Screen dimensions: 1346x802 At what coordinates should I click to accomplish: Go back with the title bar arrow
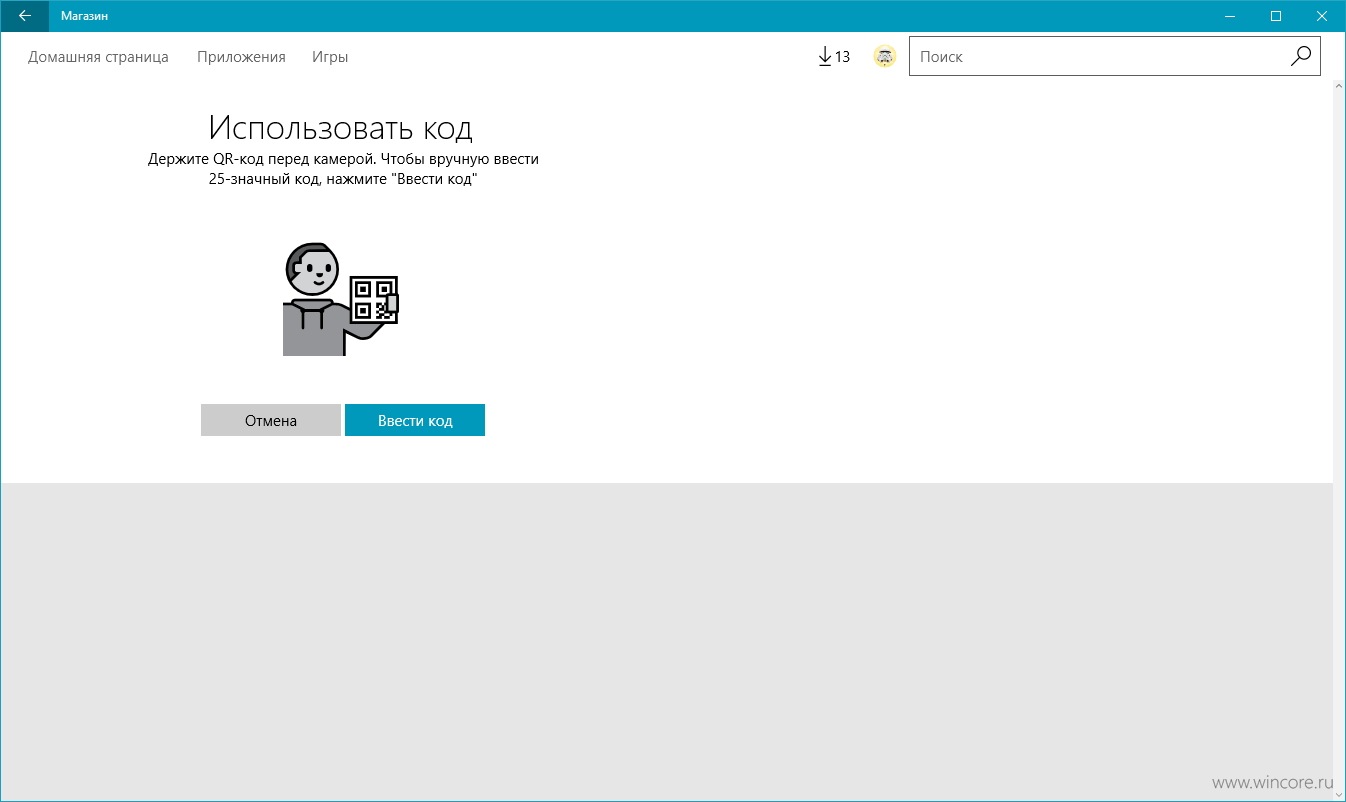point(25,16)
